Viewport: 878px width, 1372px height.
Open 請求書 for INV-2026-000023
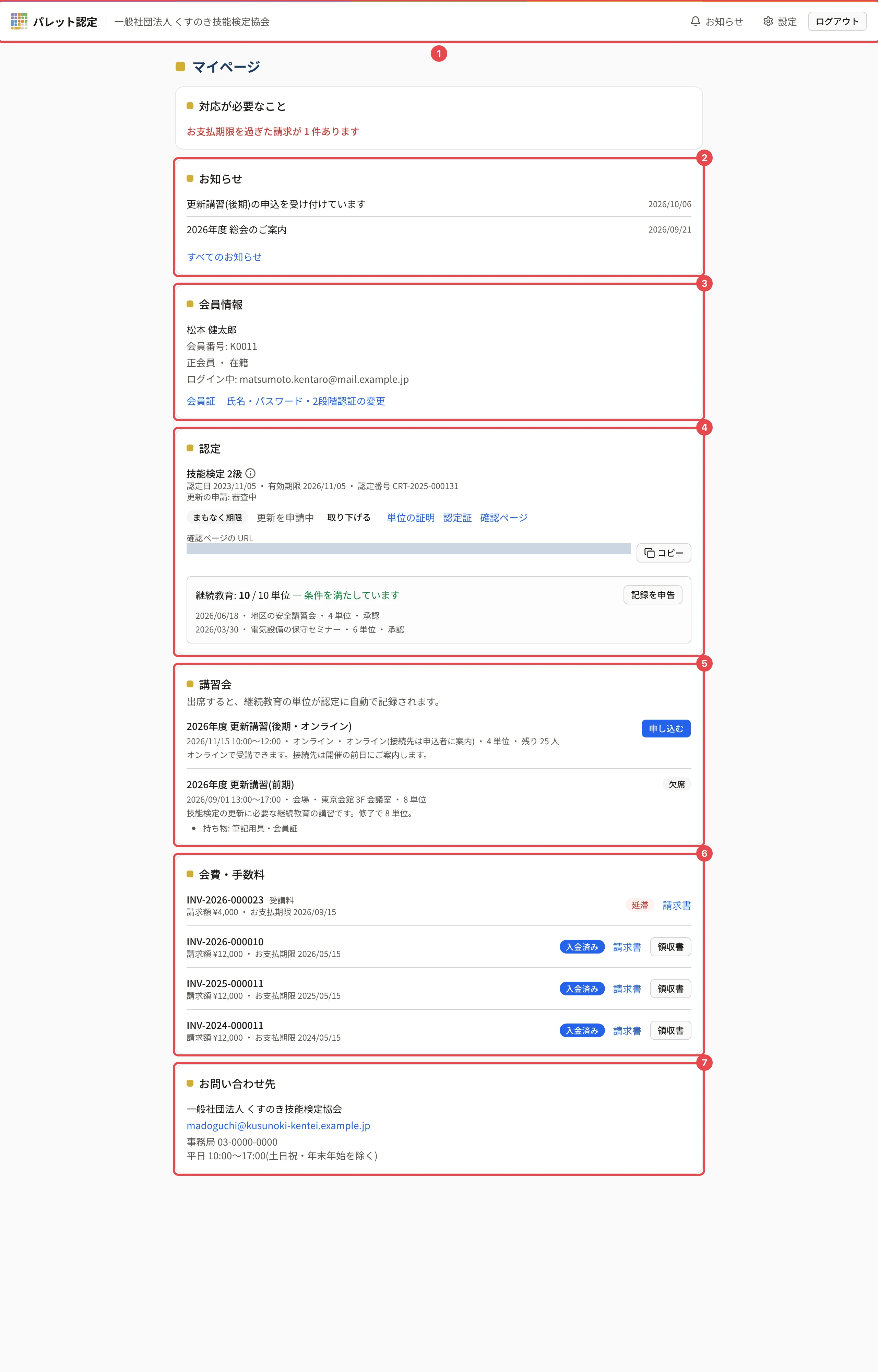pyautogui.click(x=677, y=905)
